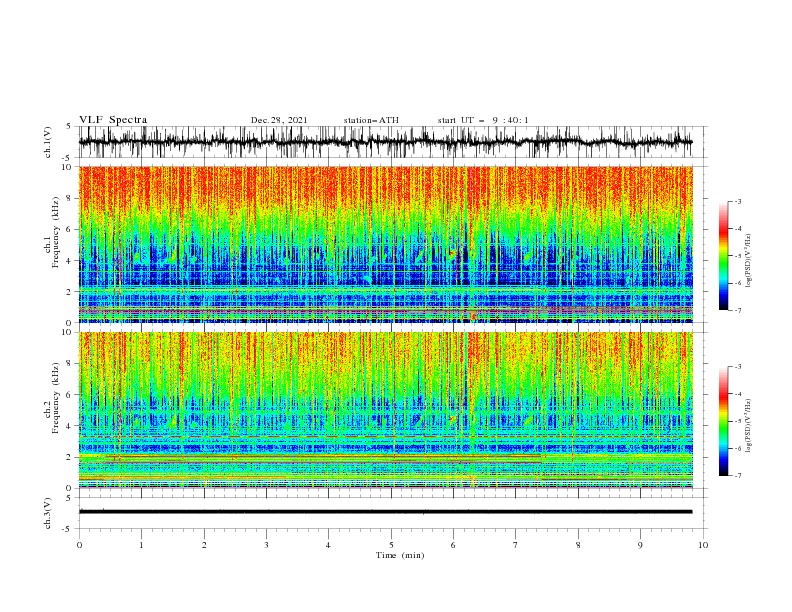Click the ch.1 spectrogram color bar
Screen dimensions: 792x612
[x=723, y=256]
